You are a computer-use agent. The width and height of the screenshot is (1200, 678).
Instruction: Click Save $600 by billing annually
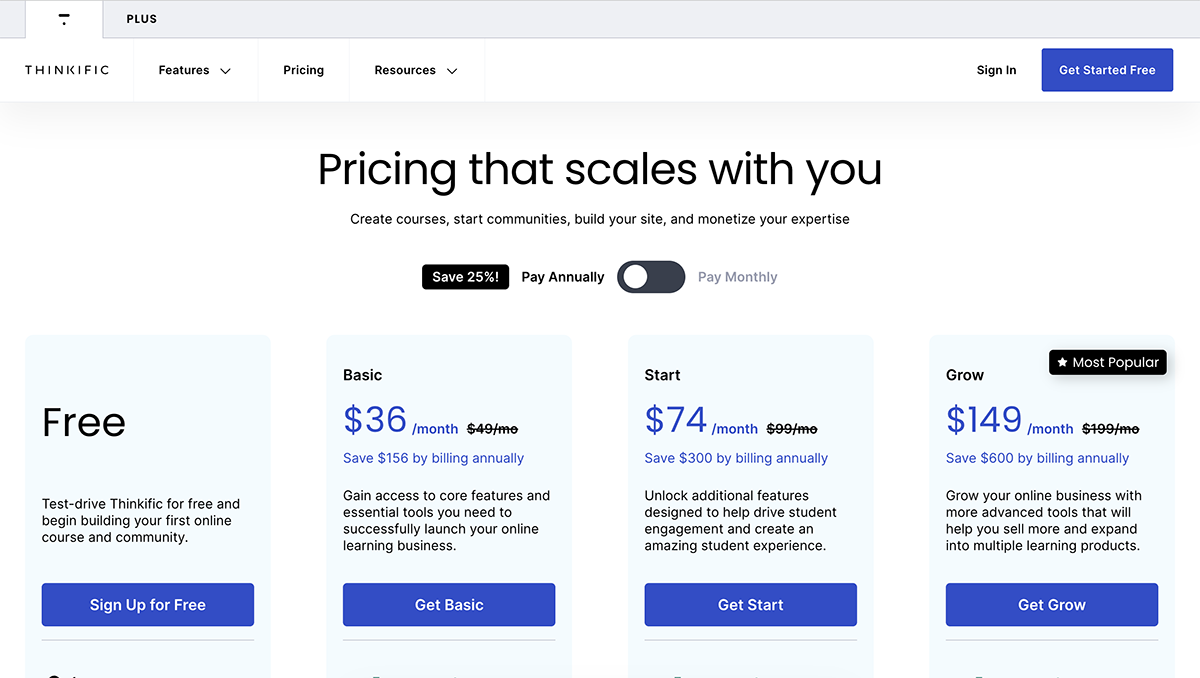click(1036, 457)
